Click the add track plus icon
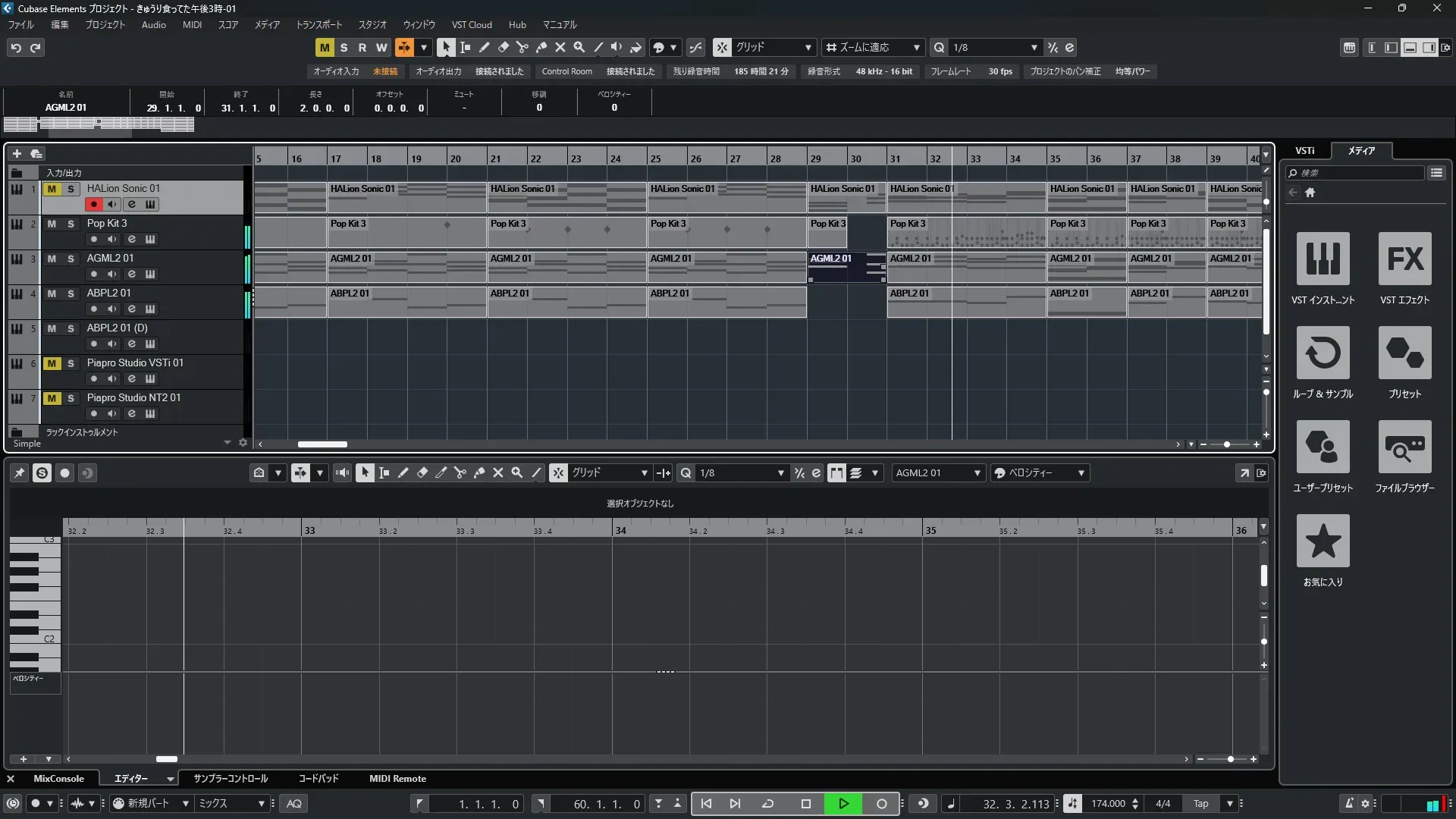 point(17,154)
